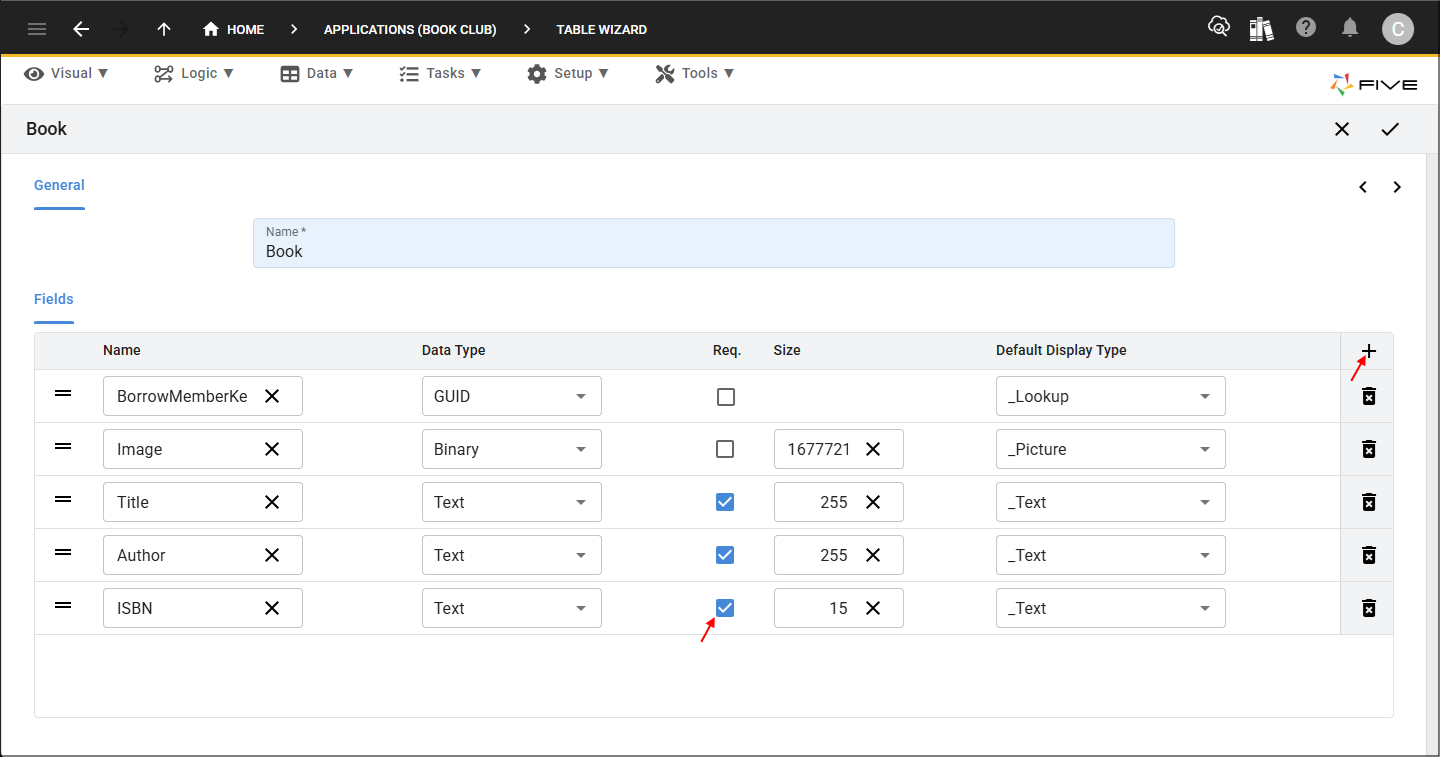The height and width of the screenshot is (757, 1440).
Task: Clear the Author size value
Action: (873, 555)
